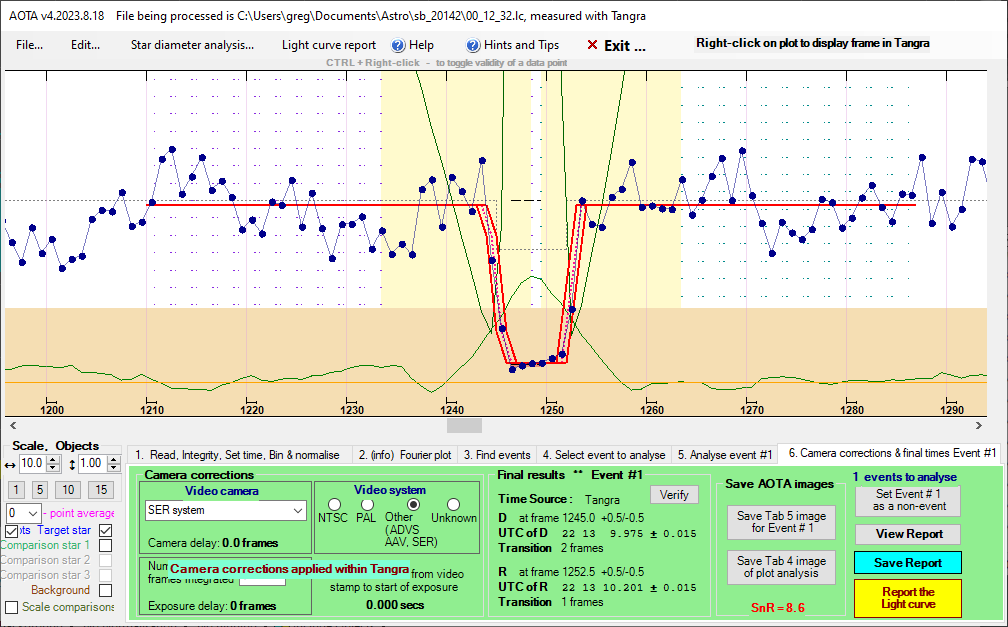Enable the Background checkbox
1008x627 pixels.
[106, 591]
